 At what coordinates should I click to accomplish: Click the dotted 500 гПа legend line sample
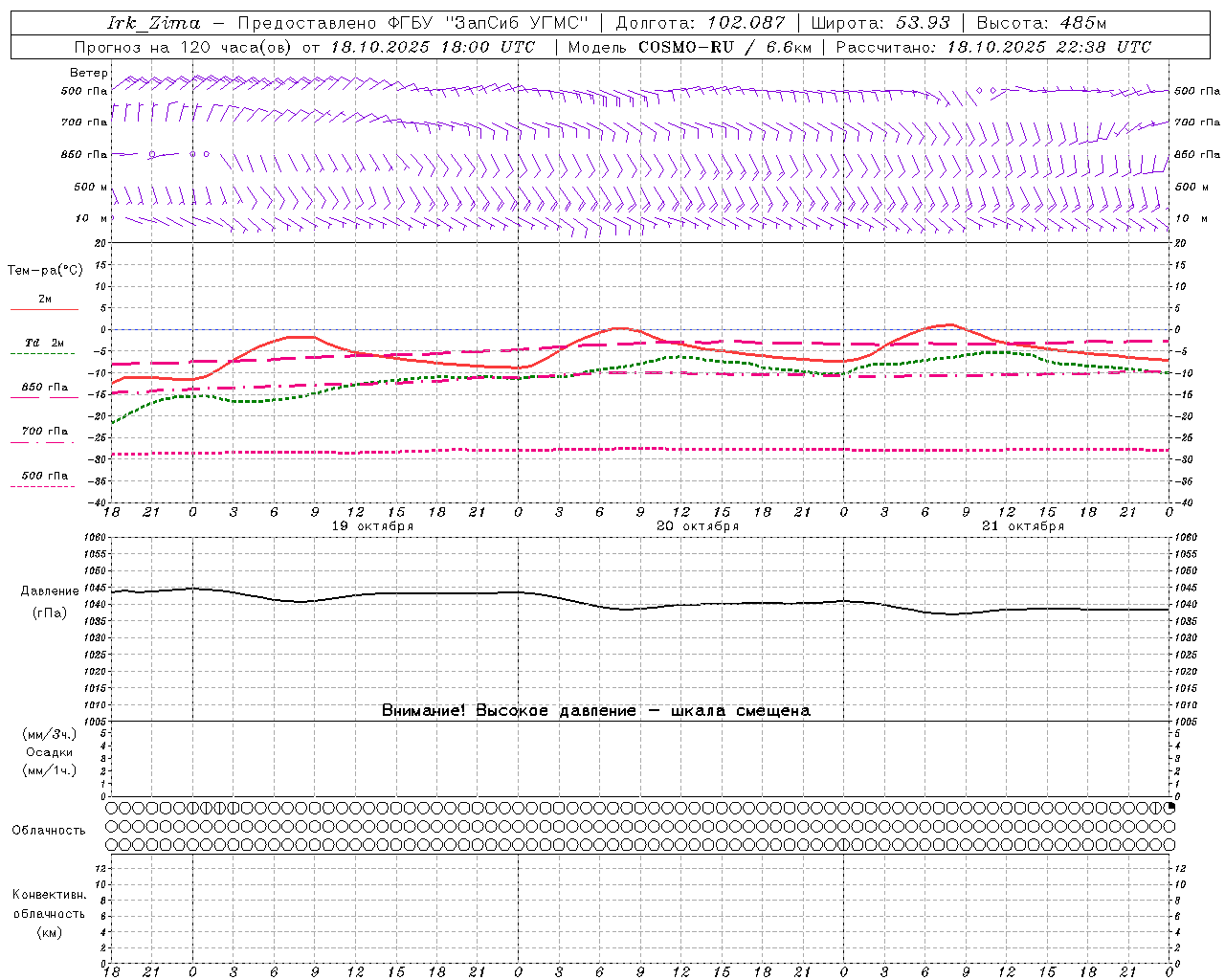click(43, 486)
